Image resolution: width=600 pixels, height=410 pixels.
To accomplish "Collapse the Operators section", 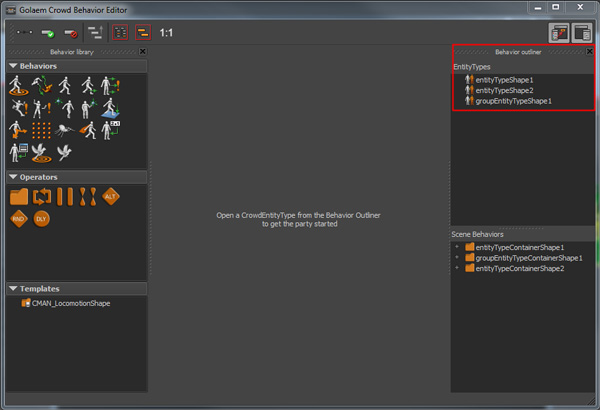I will pyautogui.click(x=13, y=177).
